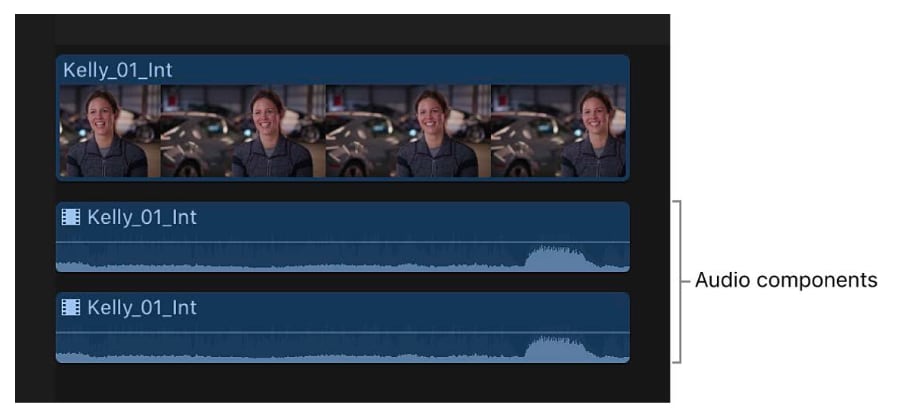This screenshot has width=898, height=420.
Task: Select the first Kelly_01_Int audio component label
Action: click(x=141, y=217)
